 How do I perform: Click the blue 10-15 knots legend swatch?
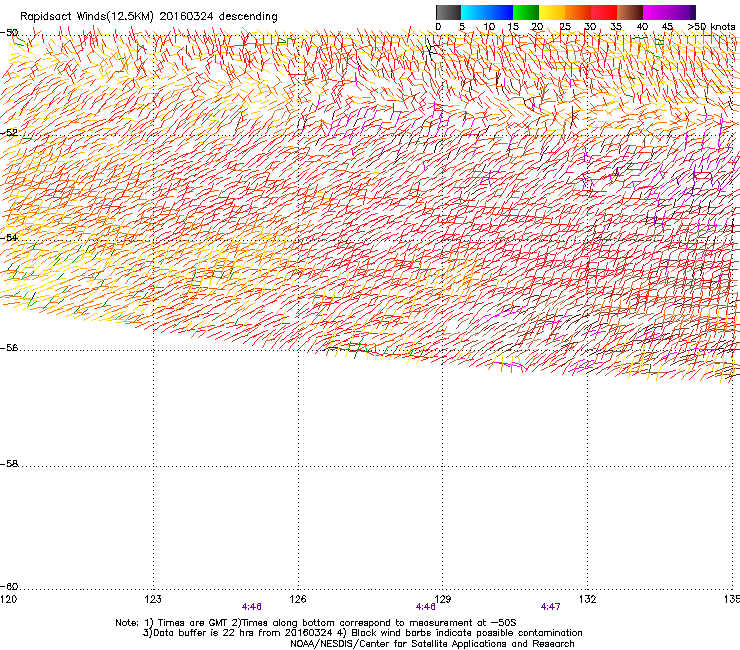pyautogui.click(x=500, y=12)
